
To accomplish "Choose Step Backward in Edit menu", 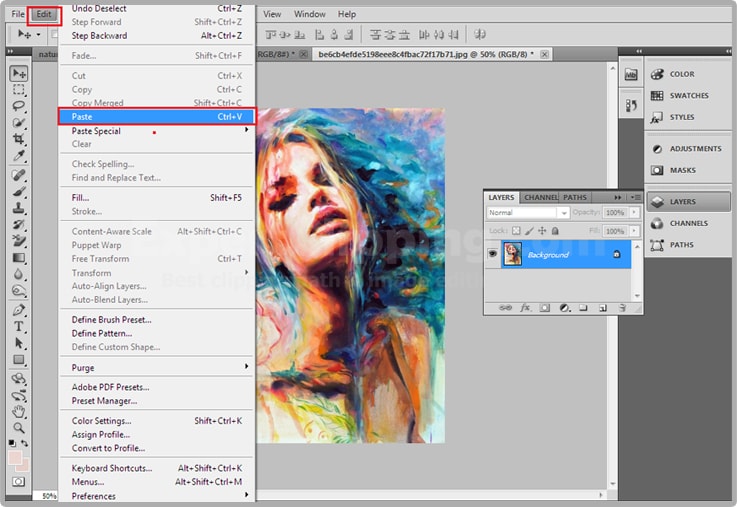I will pyautogui.click(x=157, y=36).
